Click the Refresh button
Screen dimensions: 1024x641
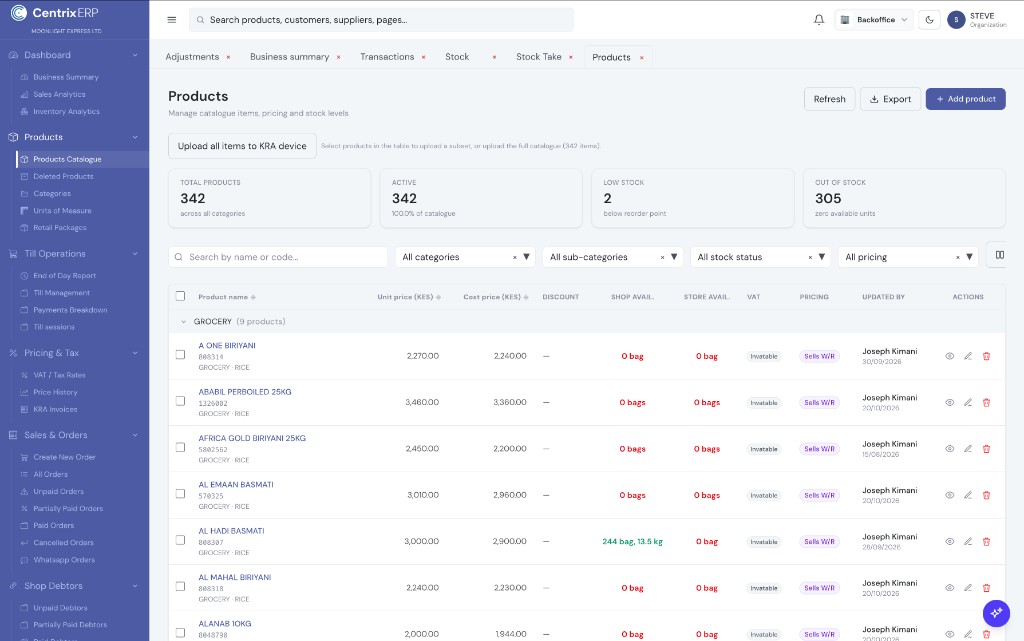[x=829, y=99]
